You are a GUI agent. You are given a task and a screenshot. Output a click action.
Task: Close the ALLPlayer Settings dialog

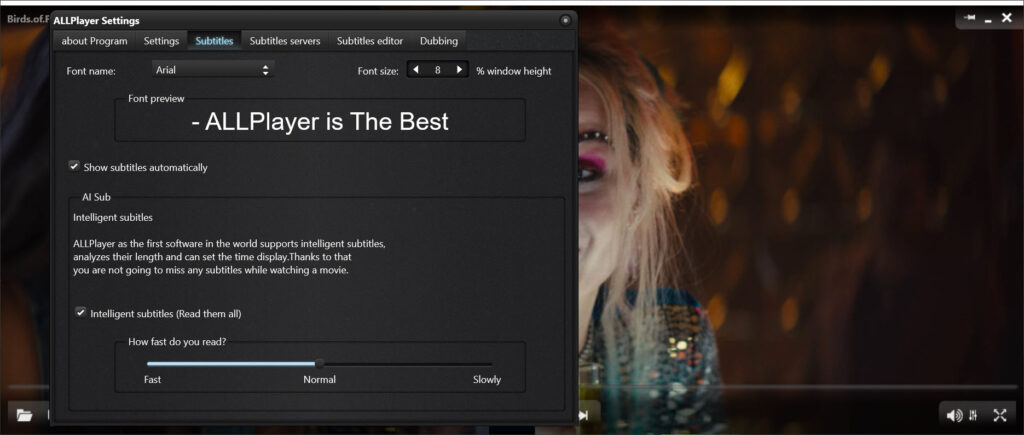566,20
